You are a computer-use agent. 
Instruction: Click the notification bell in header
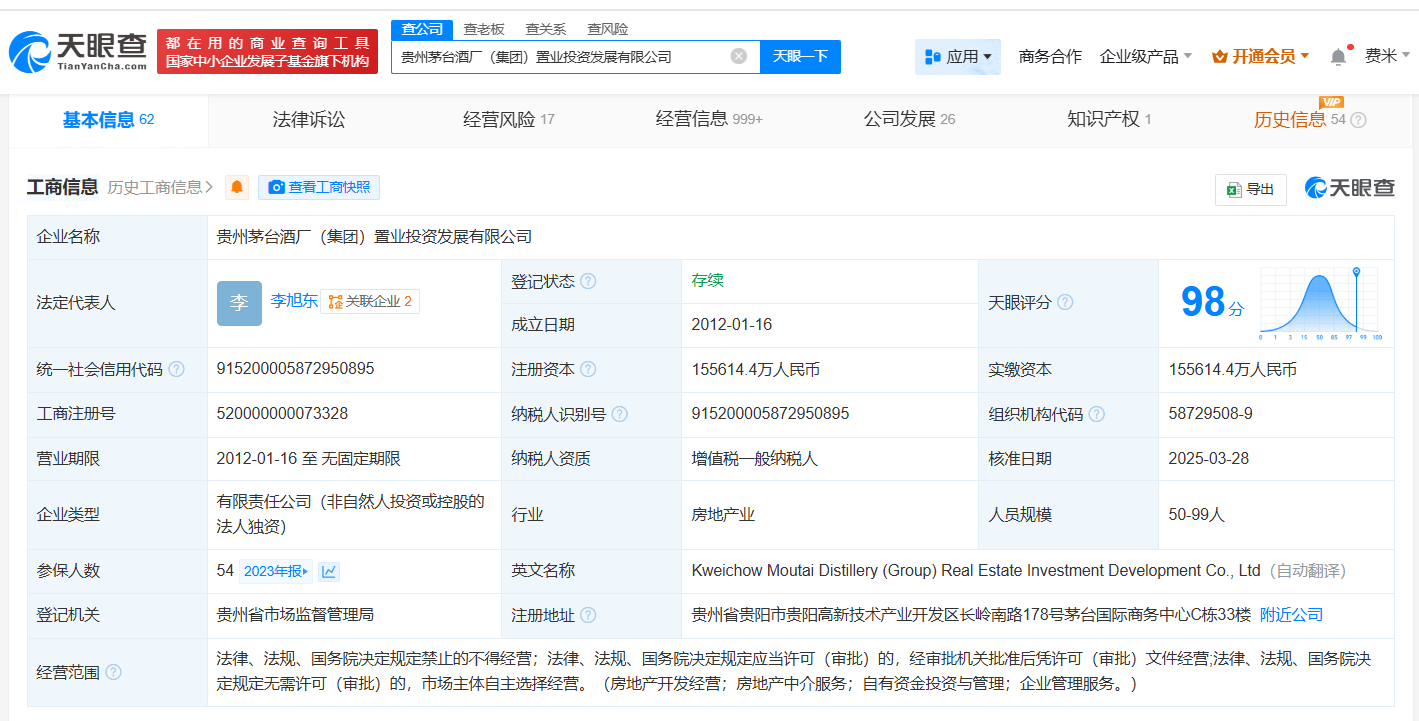1338,57
